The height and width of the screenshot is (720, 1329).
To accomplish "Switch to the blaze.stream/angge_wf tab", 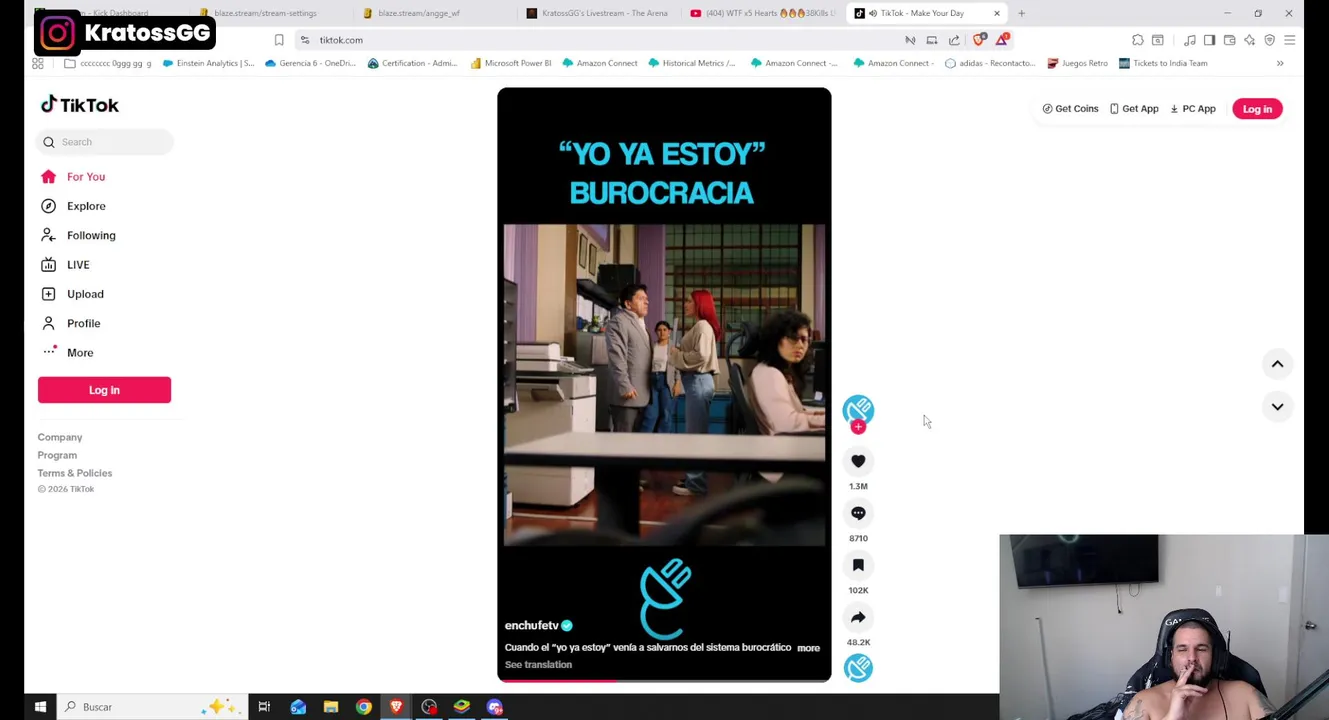I will 419,13.
